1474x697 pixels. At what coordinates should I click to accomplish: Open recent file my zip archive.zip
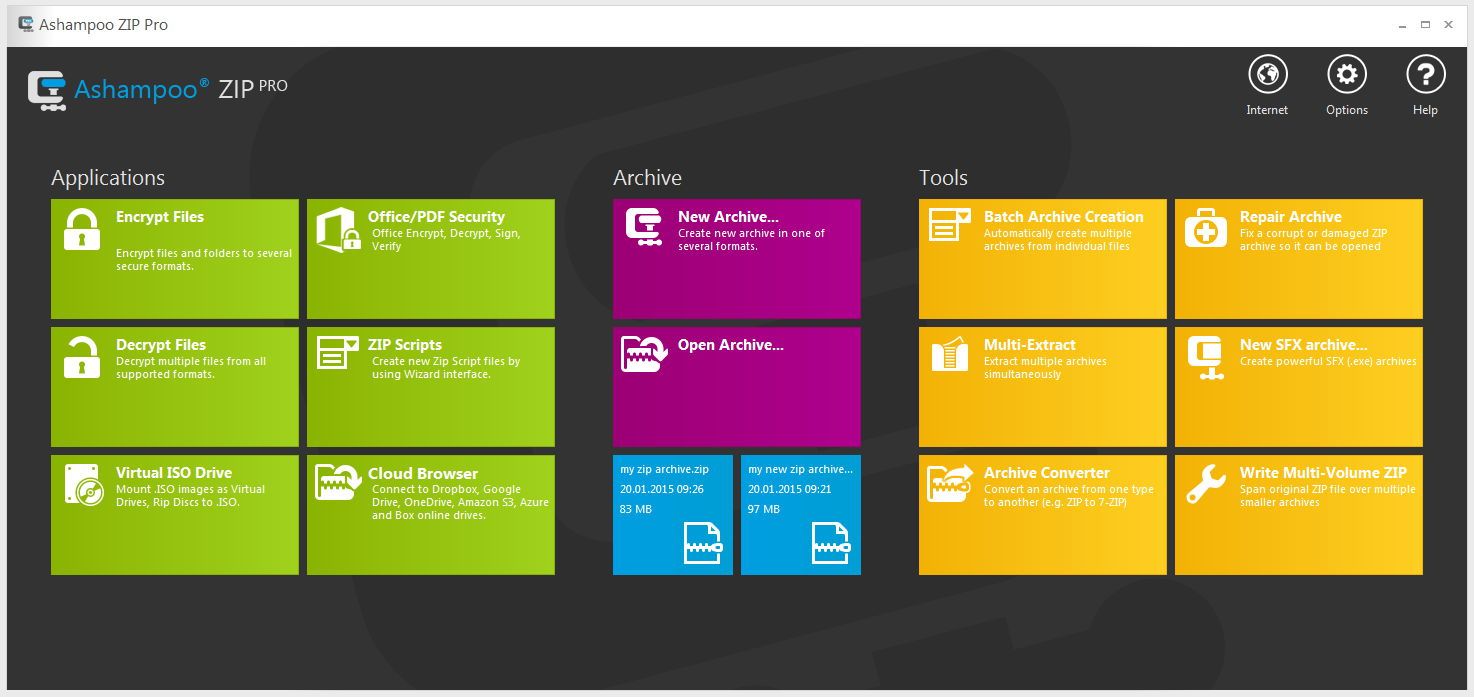672,514
